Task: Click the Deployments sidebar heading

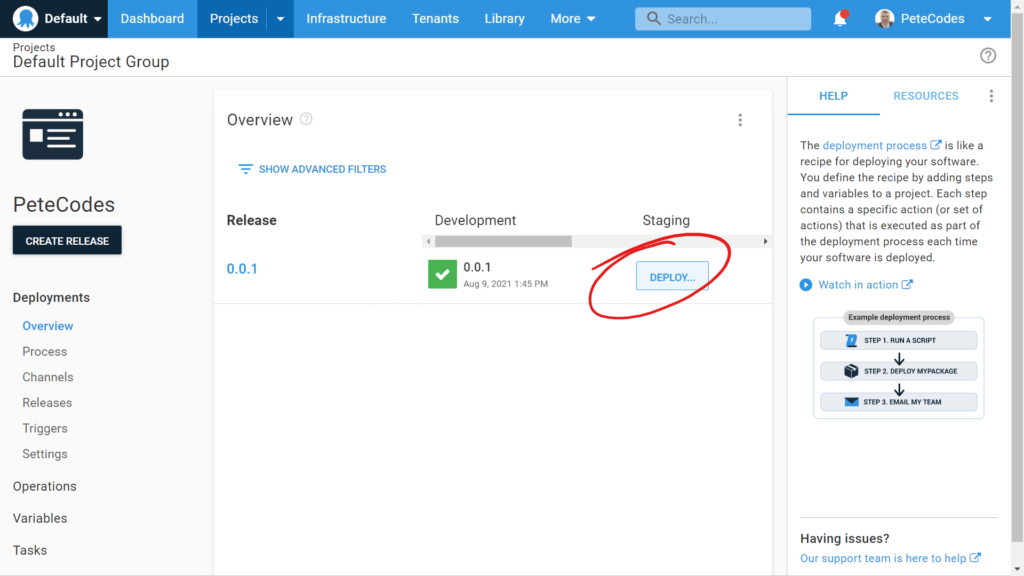Action: 51,297
